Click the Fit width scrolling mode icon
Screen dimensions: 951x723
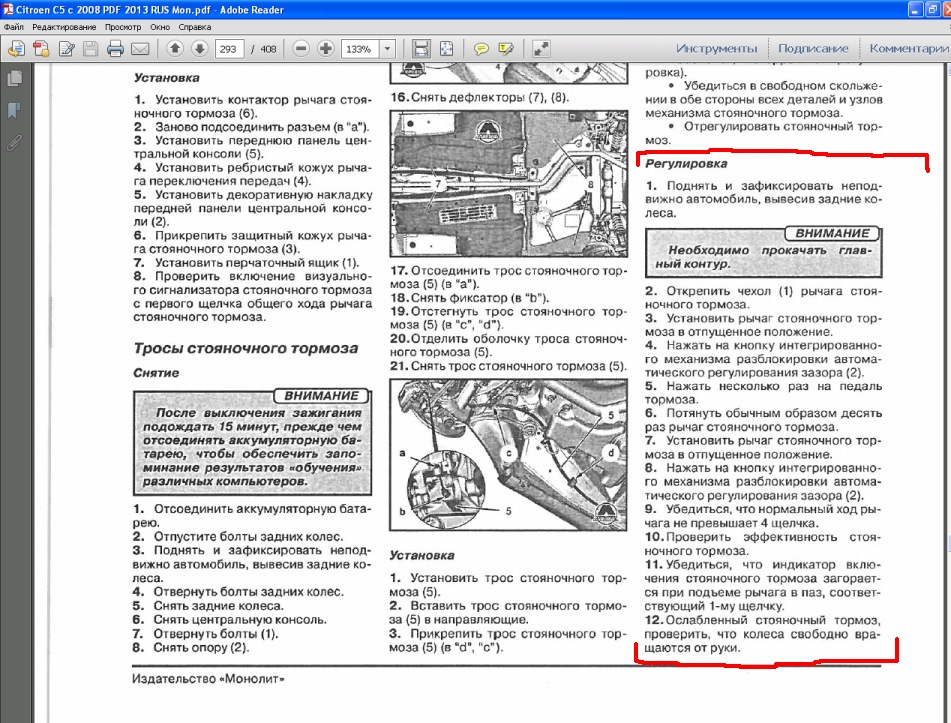[421, 49]
